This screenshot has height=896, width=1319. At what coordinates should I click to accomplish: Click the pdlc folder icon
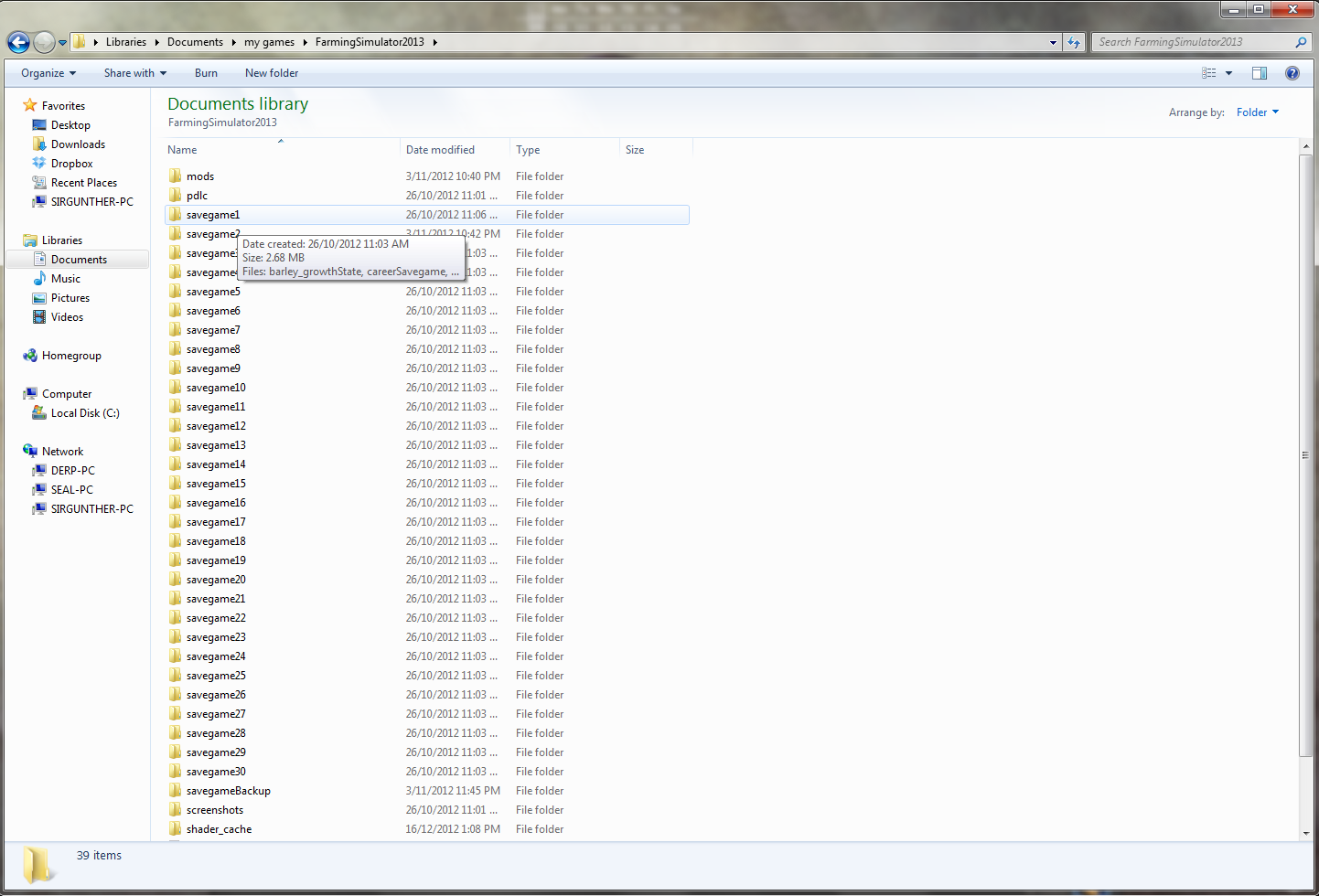175,196
